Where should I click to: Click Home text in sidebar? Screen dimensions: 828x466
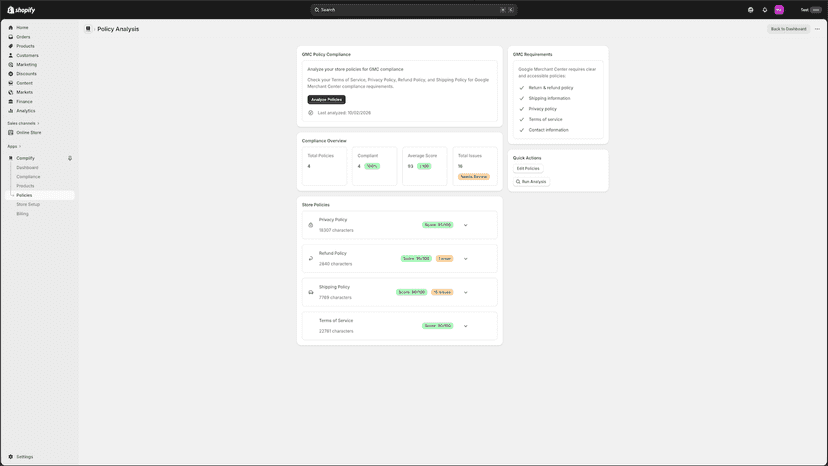22,27
